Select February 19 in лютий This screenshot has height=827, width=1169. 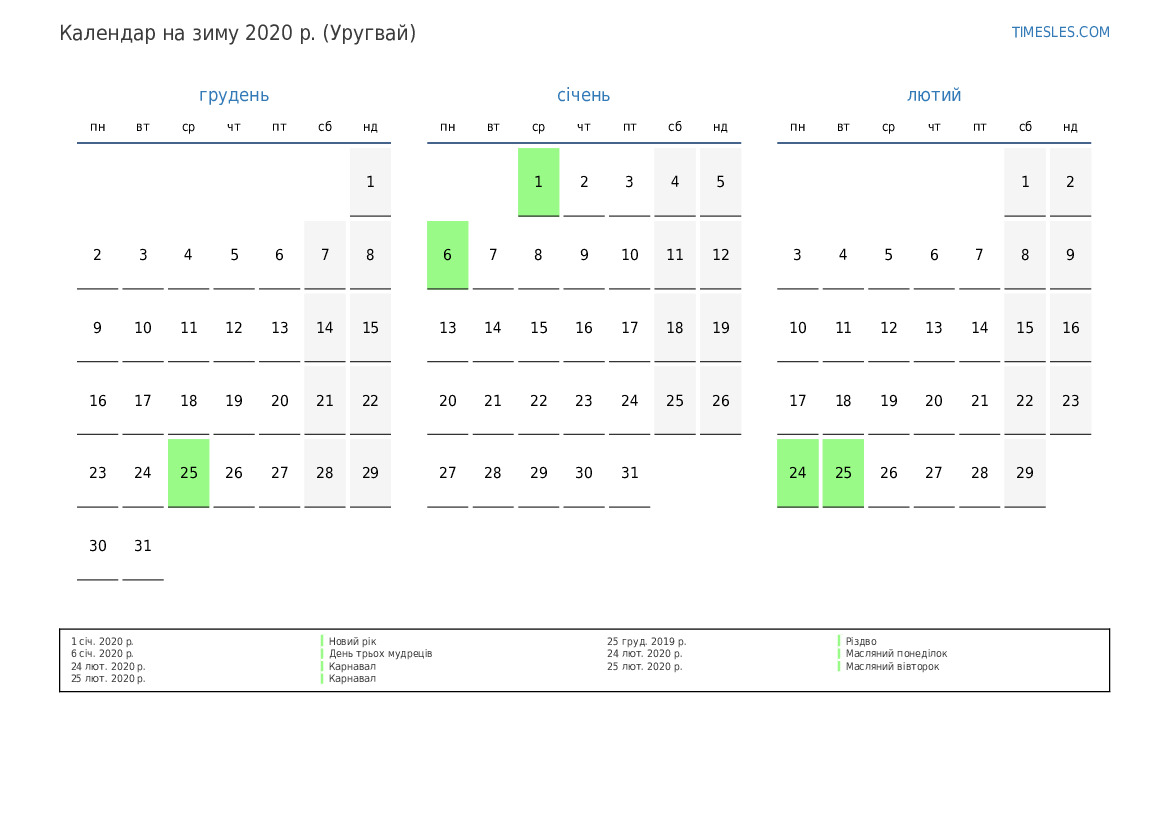click(889, 400)
